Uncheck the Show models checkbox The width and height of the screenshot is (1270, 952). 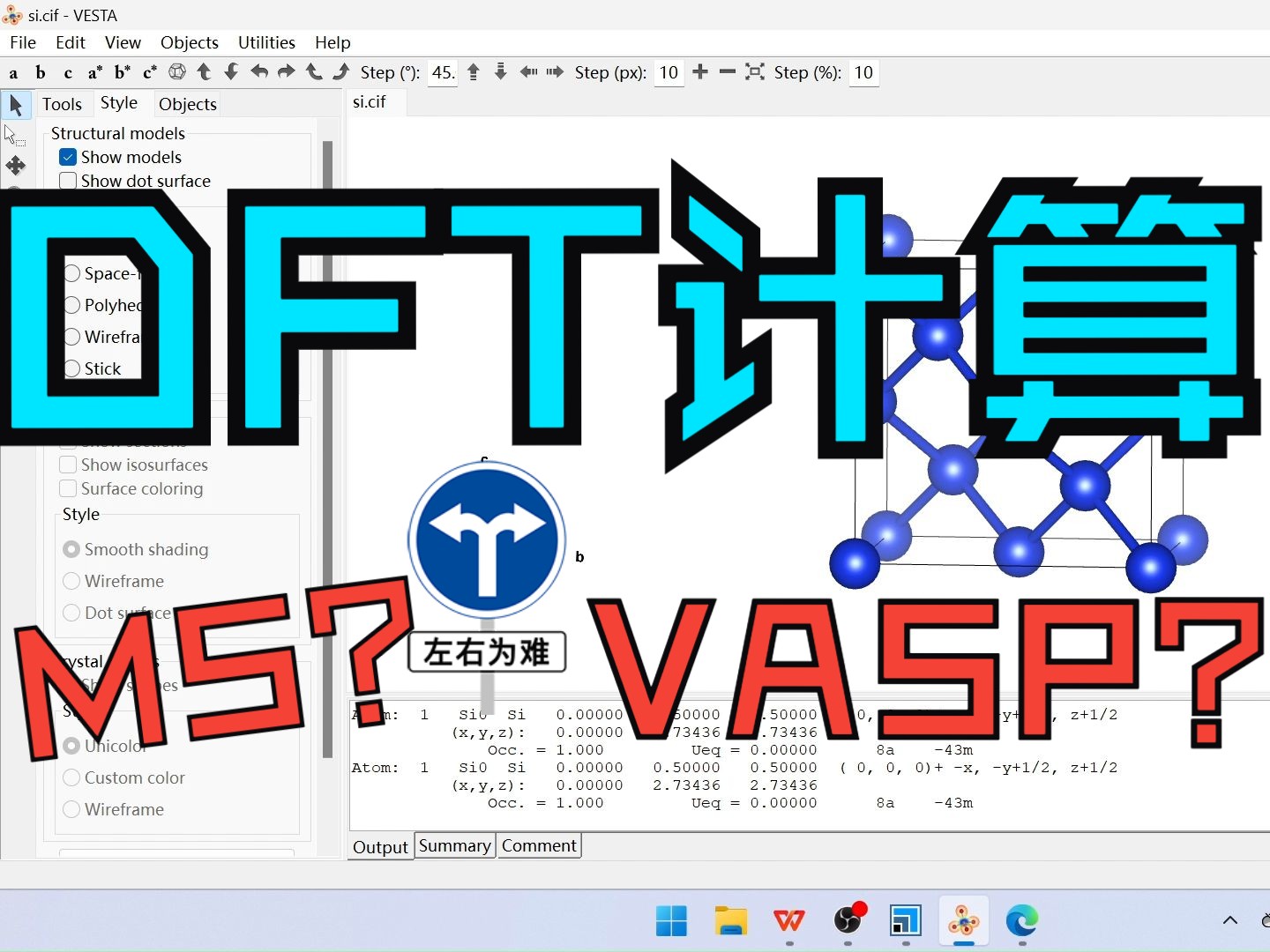tap(68, 157)
